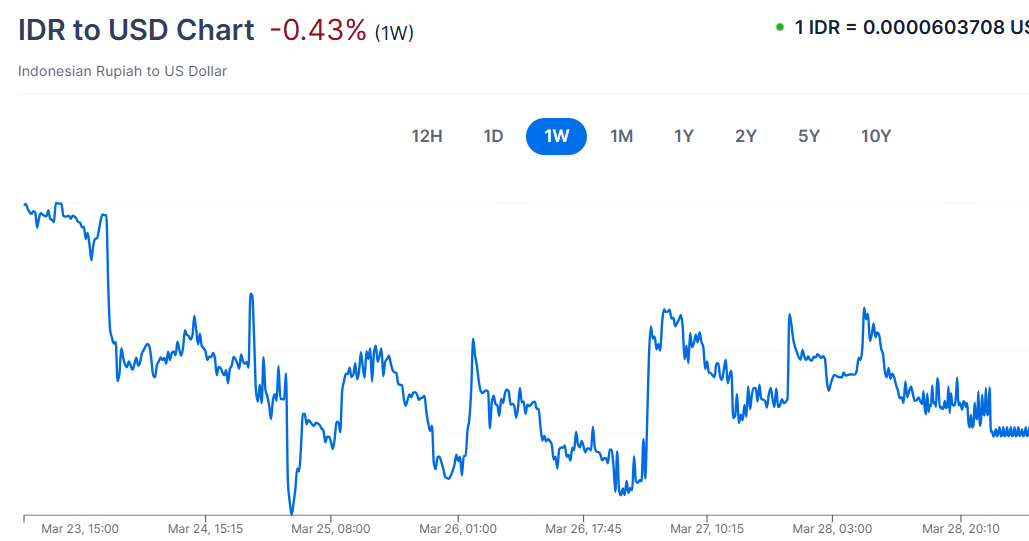The image size is (1029, 541).
Task: Click the Mar 25, 08:00 axis label
Action: click(x=332, y=528)
